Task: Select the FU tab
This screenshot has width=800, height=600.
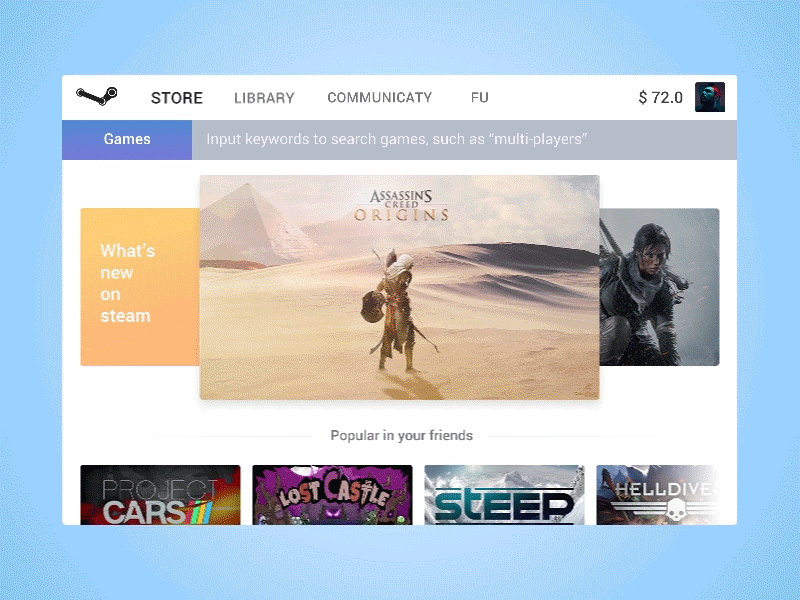Action: tap(480, 97)
